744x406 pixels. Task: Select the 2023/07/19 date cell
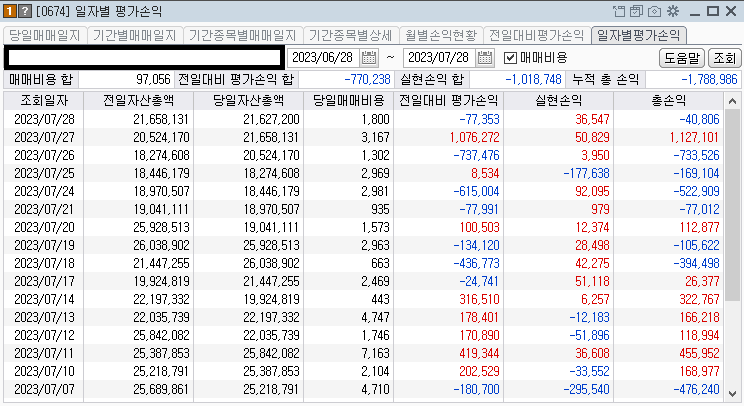pos(44,245)
